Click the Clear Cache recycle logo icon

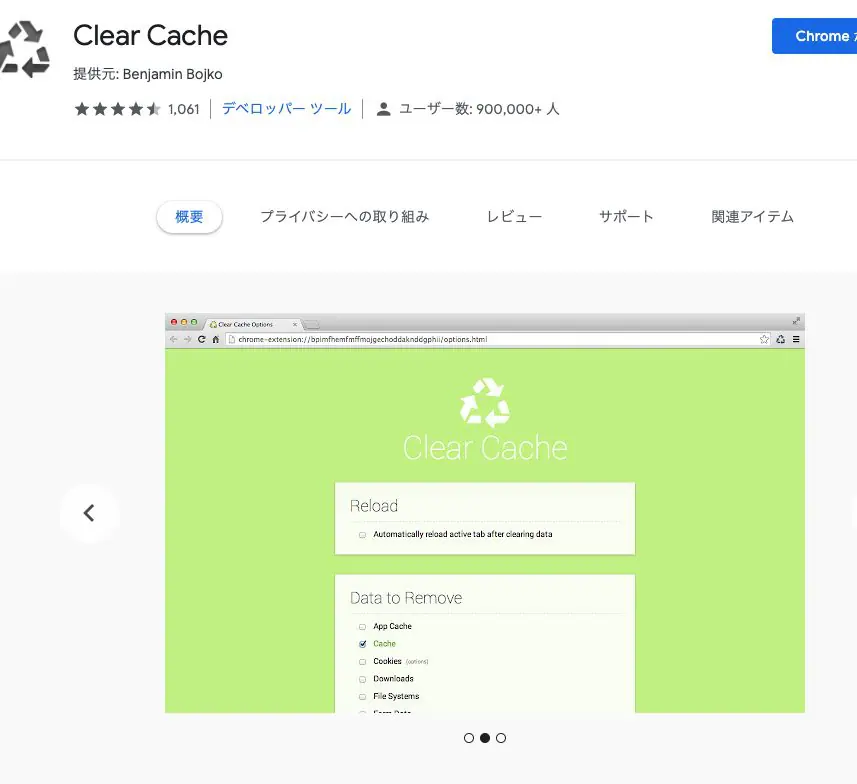coord(24,49)
